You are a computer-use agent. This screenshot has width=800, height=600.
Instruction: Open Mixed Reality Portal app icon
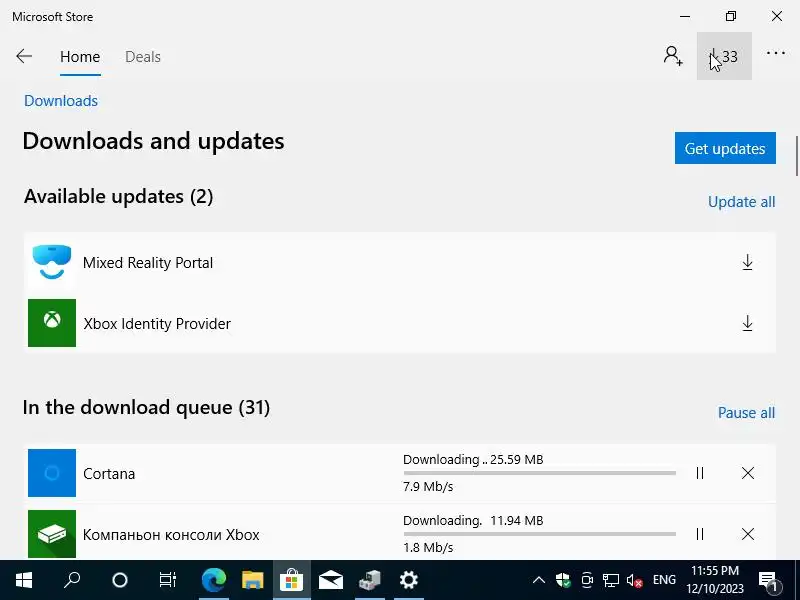(52, 262)
